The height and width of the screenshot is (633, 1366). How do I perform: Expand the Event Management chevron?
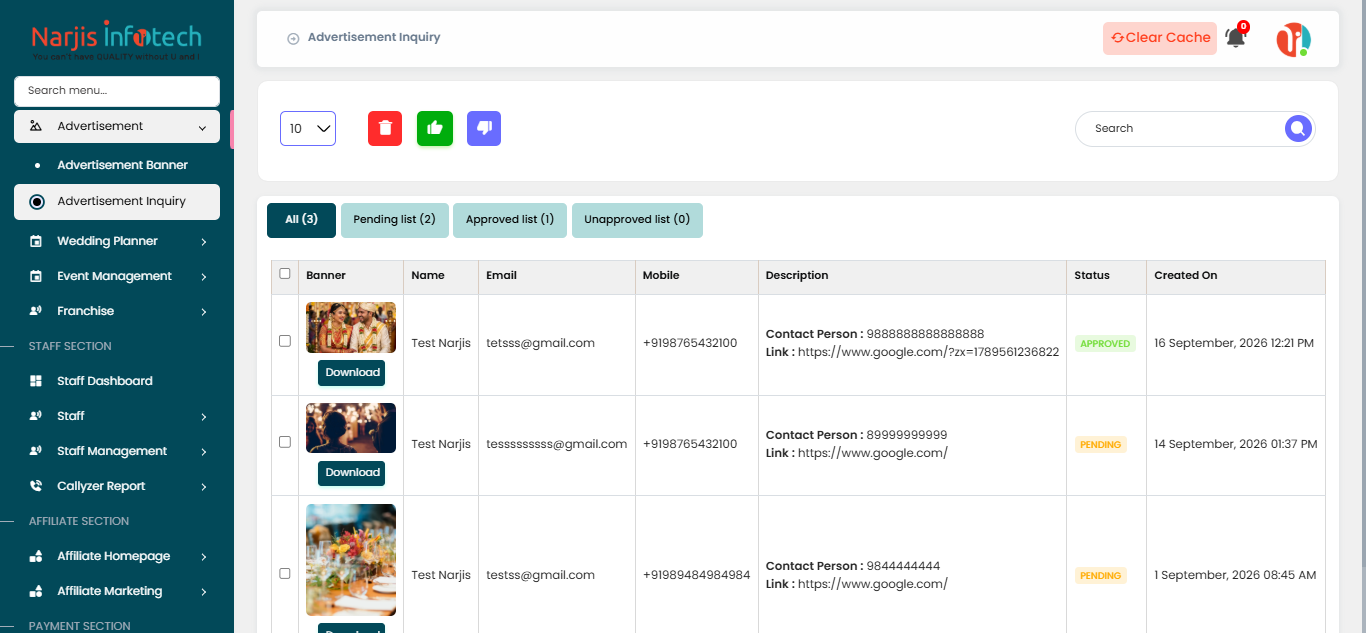203,277
